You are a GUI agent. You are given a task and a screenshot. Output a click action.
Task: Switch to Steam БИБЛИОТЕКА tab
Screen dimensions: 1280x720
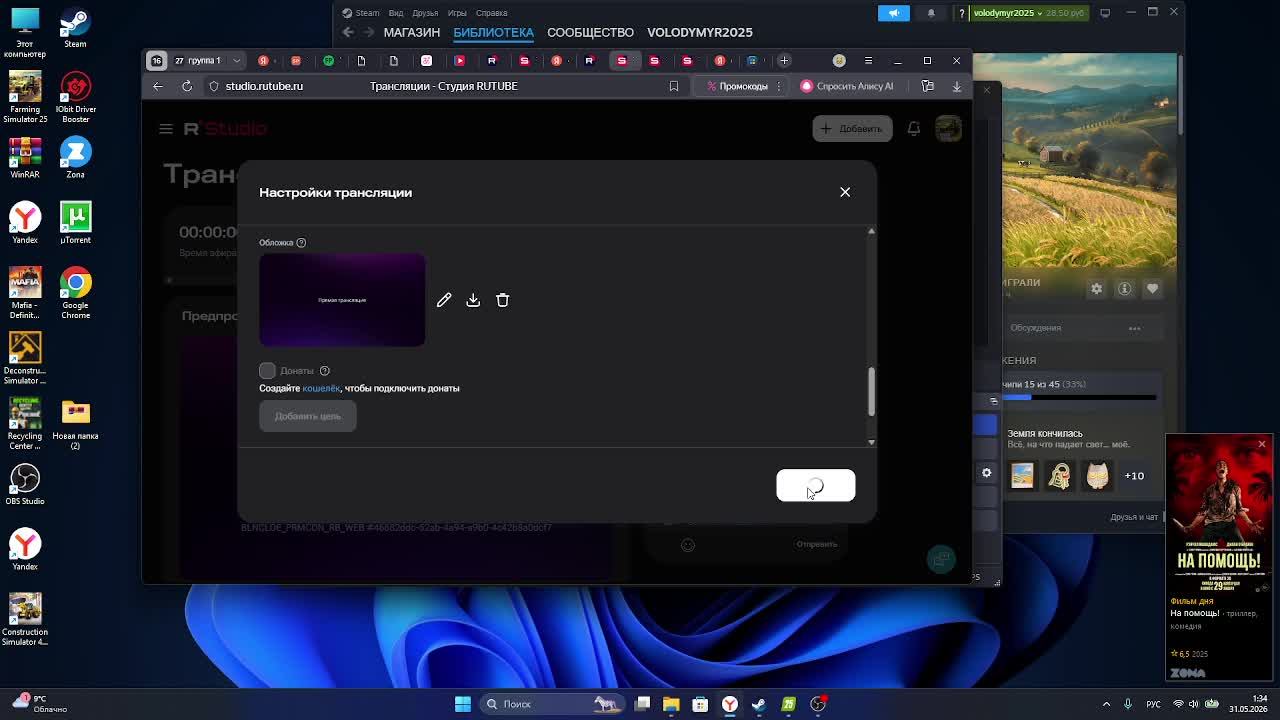click(x=493, y=32)
